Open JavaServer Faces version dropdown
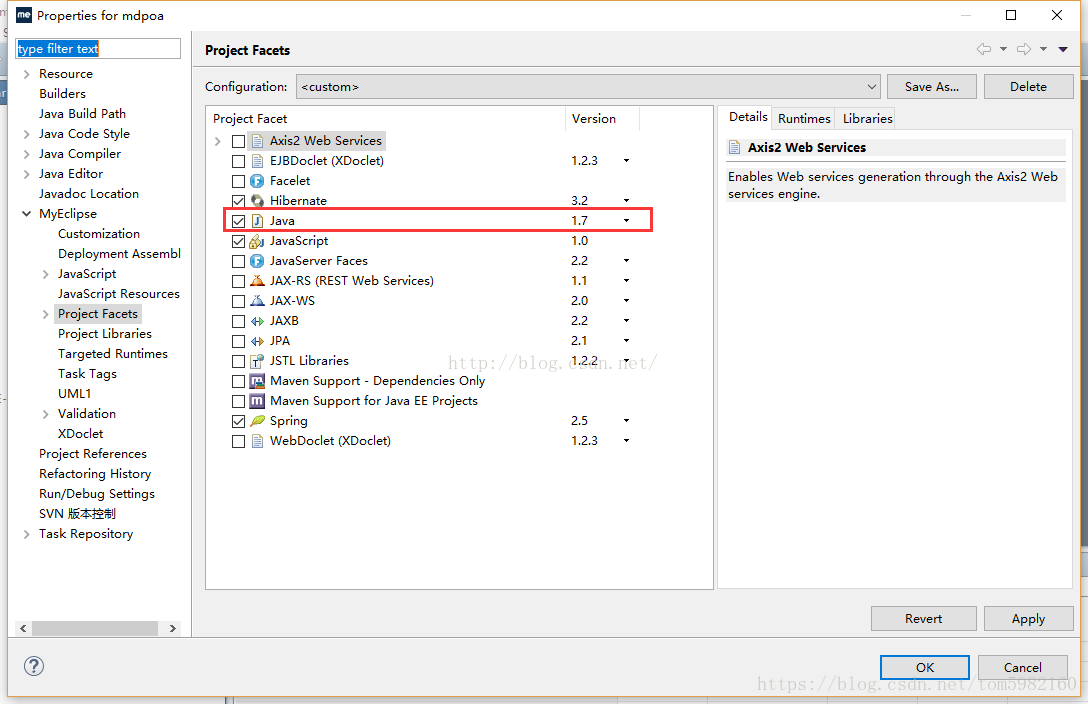This screenshot has height=704, width=1088. (x=626, y=261)
